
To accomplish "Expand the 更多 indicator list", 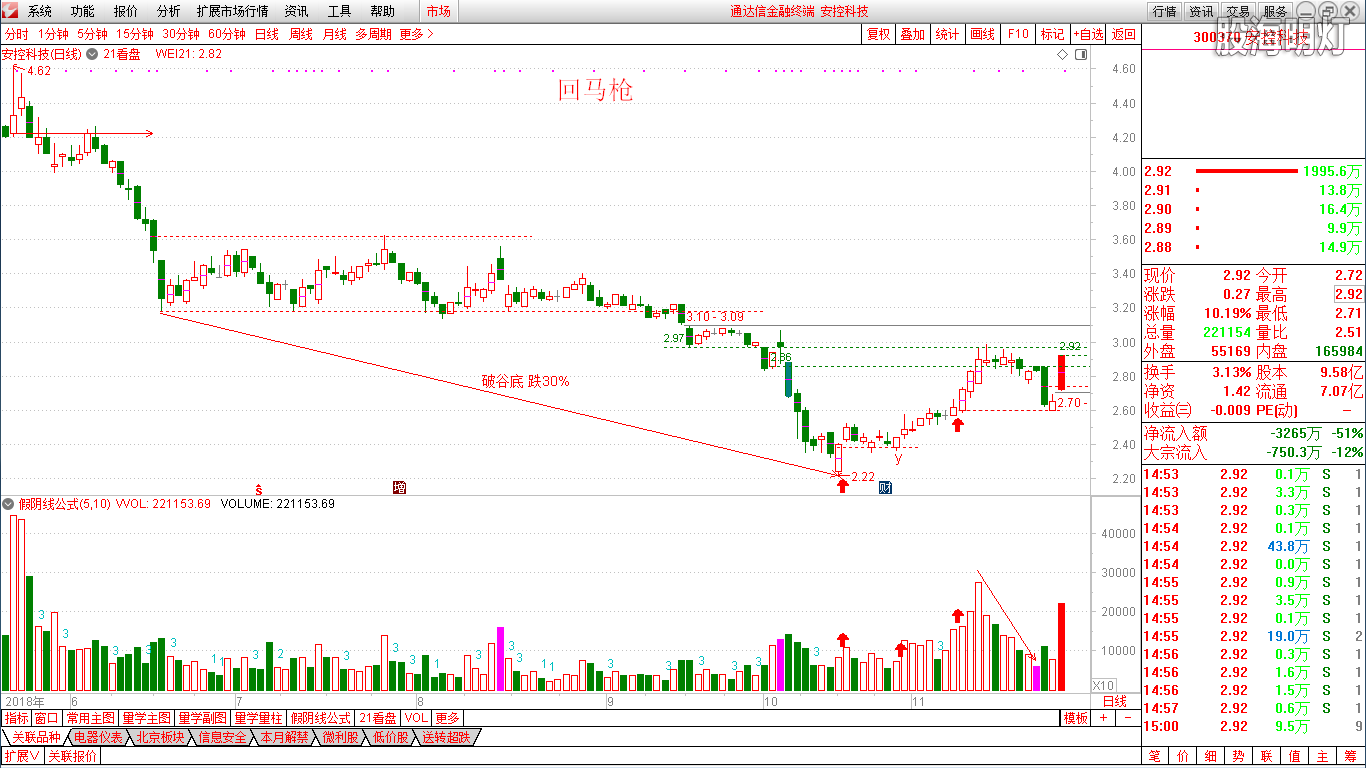I will point(447,718).
